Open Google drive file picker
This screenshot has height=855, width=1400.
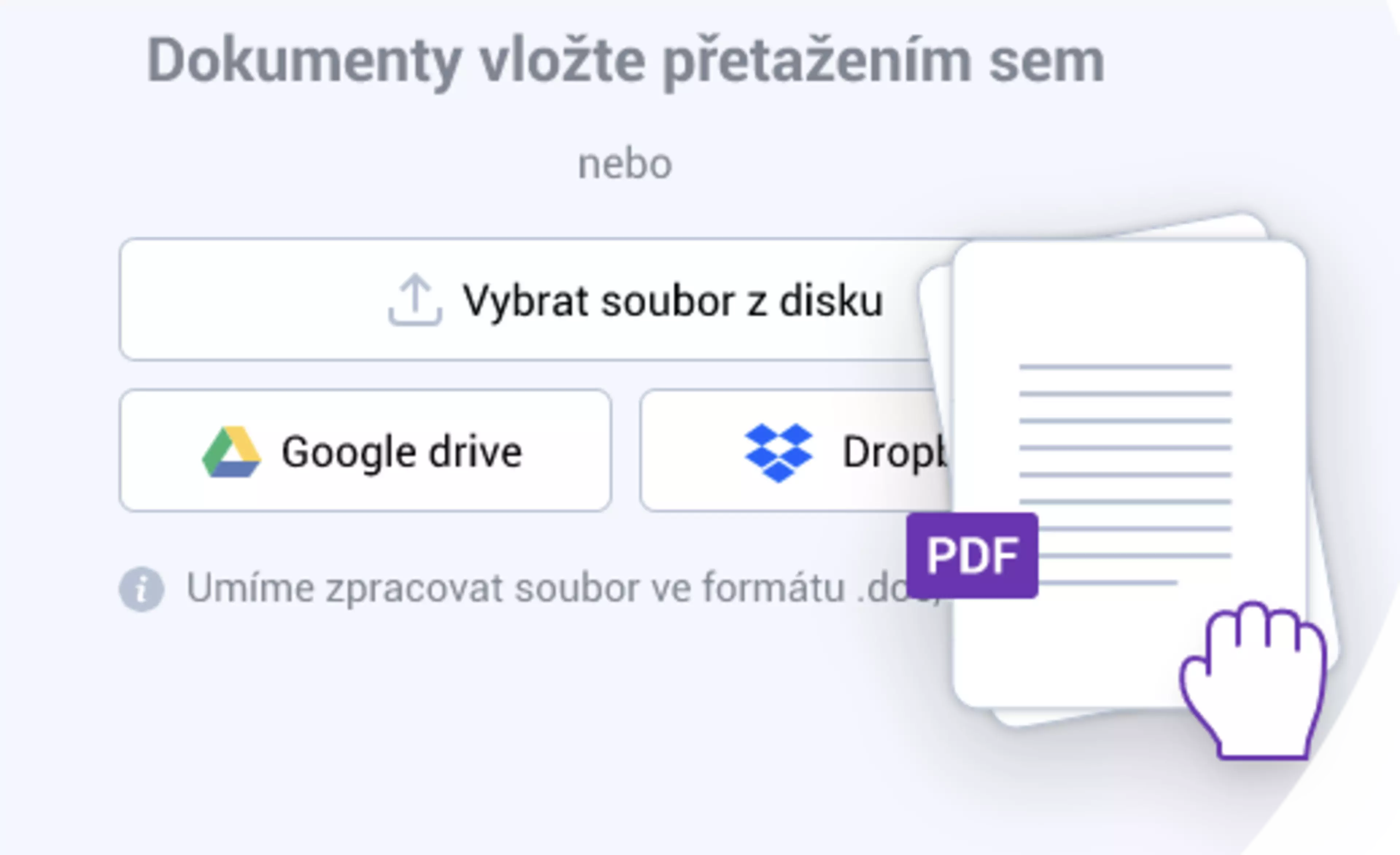(x=365, y=451)
